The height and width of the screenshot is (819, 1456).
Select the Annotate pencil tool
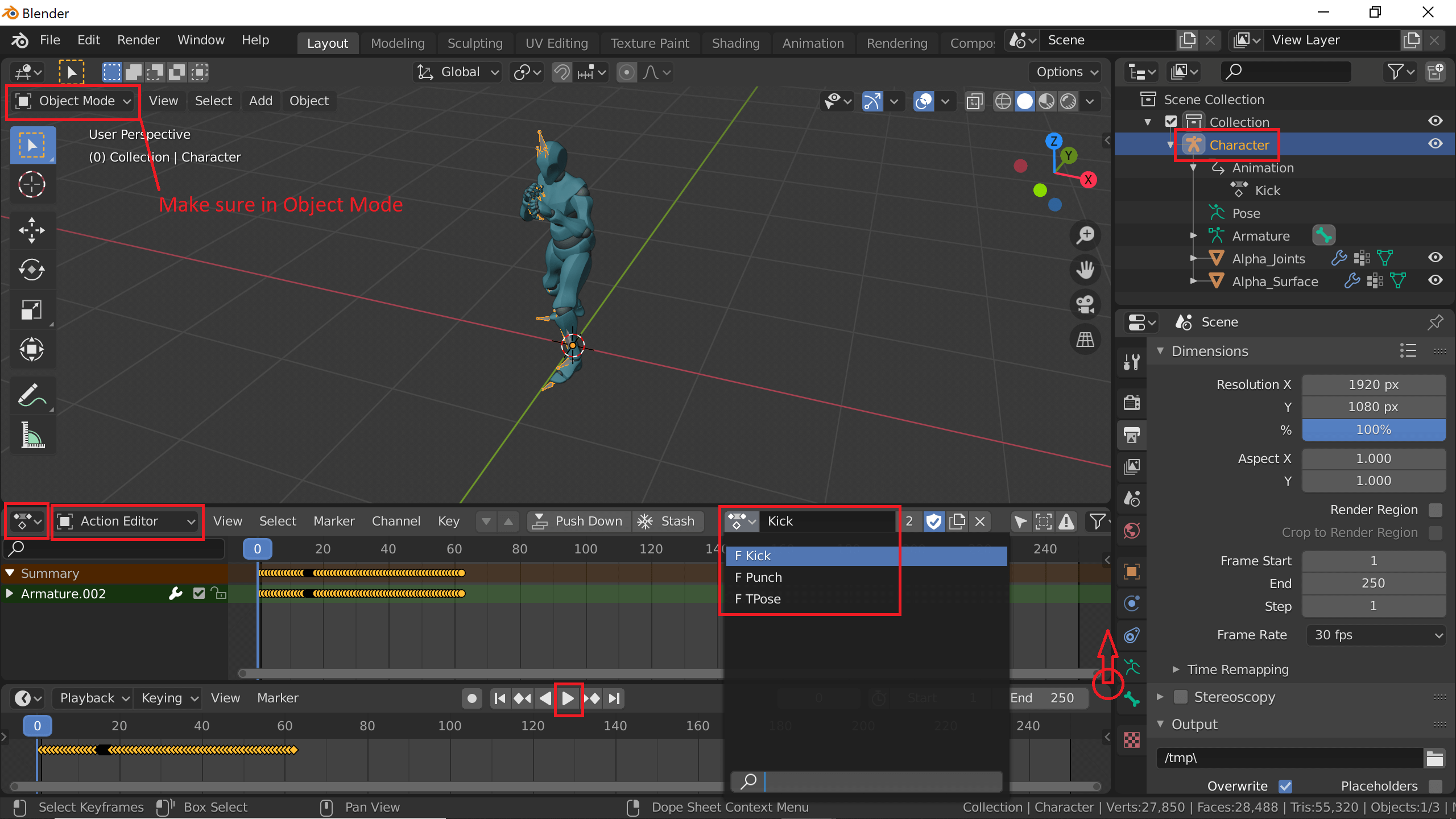pyautogui.click(x=32, y=395)
